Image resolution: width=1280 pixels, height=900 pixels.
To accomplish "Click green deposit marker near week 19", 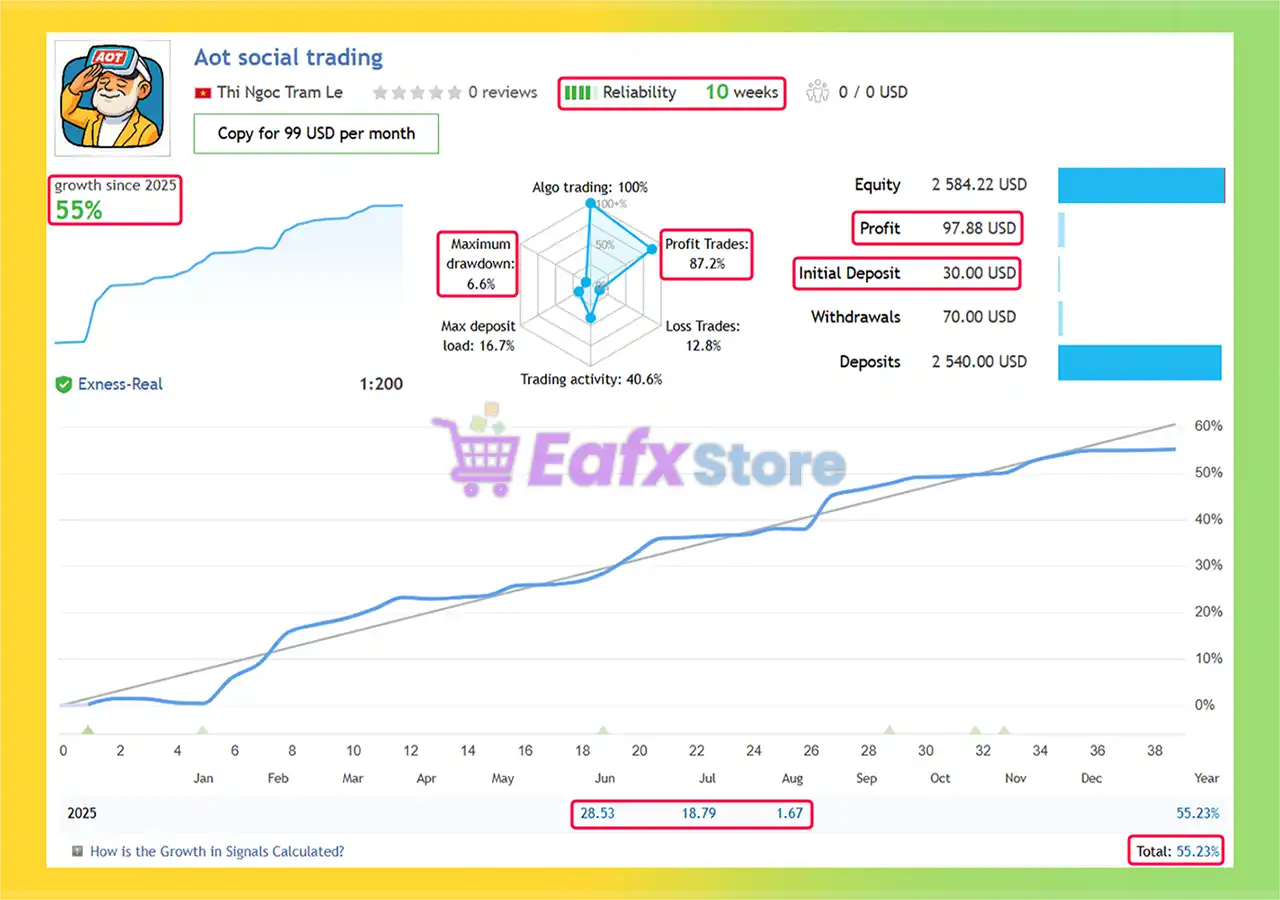I will [603, 731].
